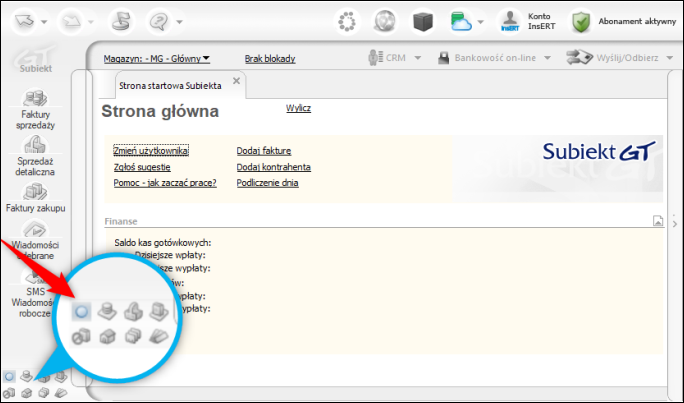Click the Subiekt GT logo above the sidebar
The width and height of the screenshot is (684, 403).
click(x=35, y=59)
